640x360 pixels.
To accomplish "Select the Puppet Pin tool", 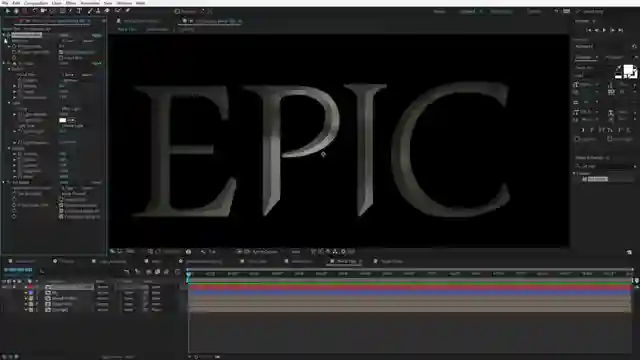I will 128,11.
